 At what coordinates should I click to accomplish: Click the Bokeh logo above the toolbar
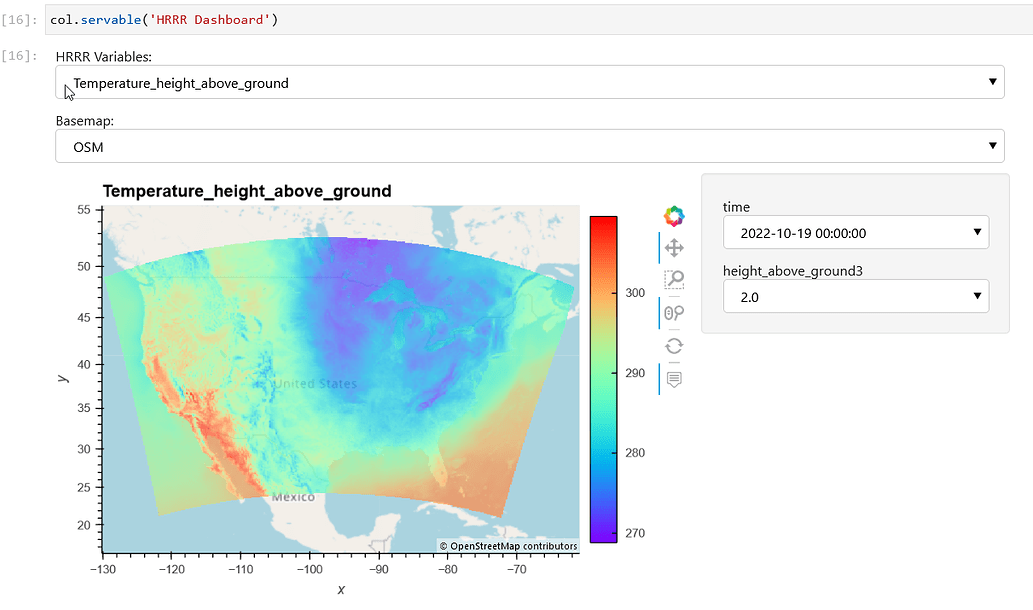pyautogui.click(x=674, y=216)
